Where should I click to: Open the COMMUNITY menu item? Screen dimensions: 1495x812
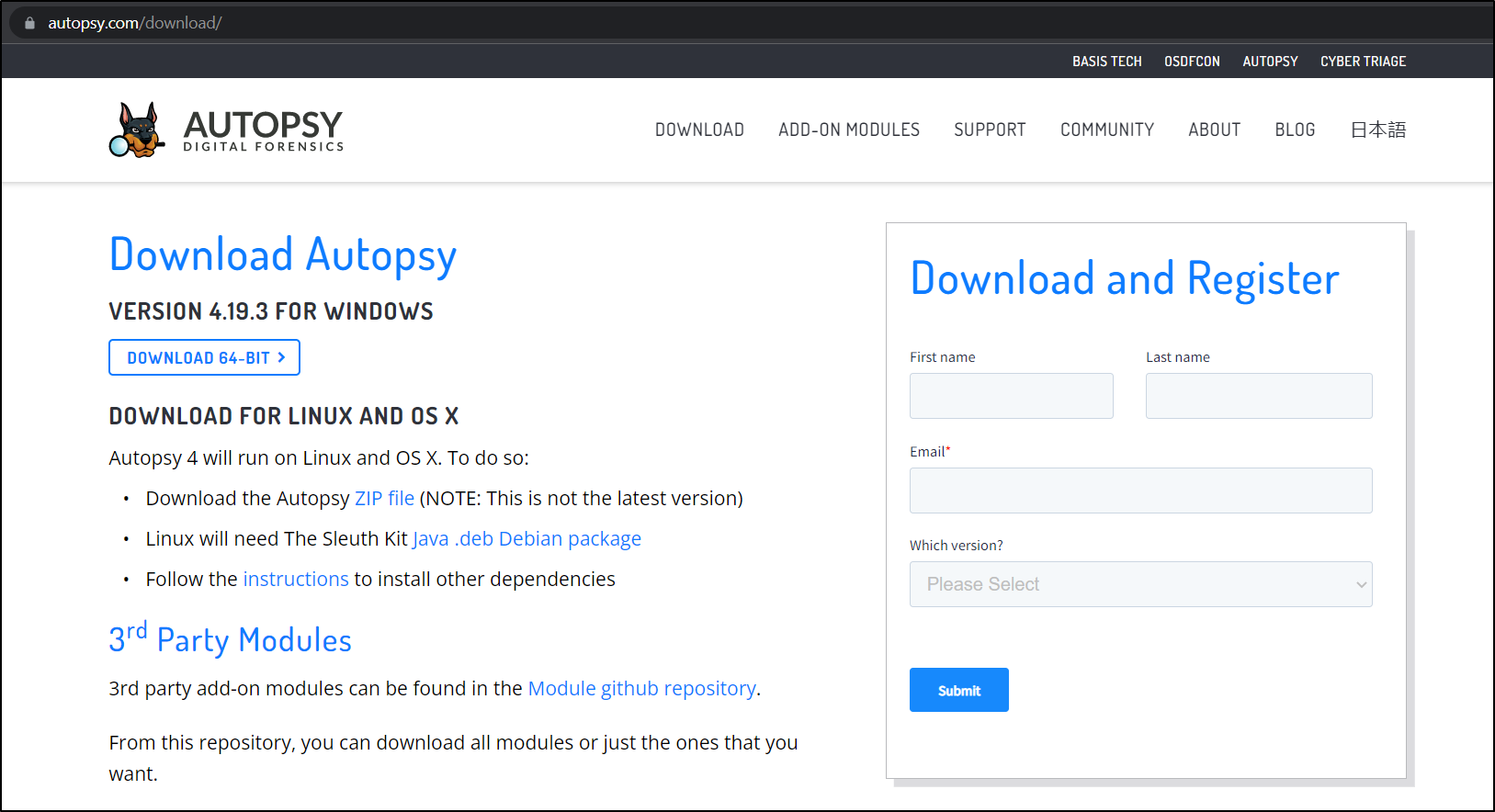tap(1107, 130)
